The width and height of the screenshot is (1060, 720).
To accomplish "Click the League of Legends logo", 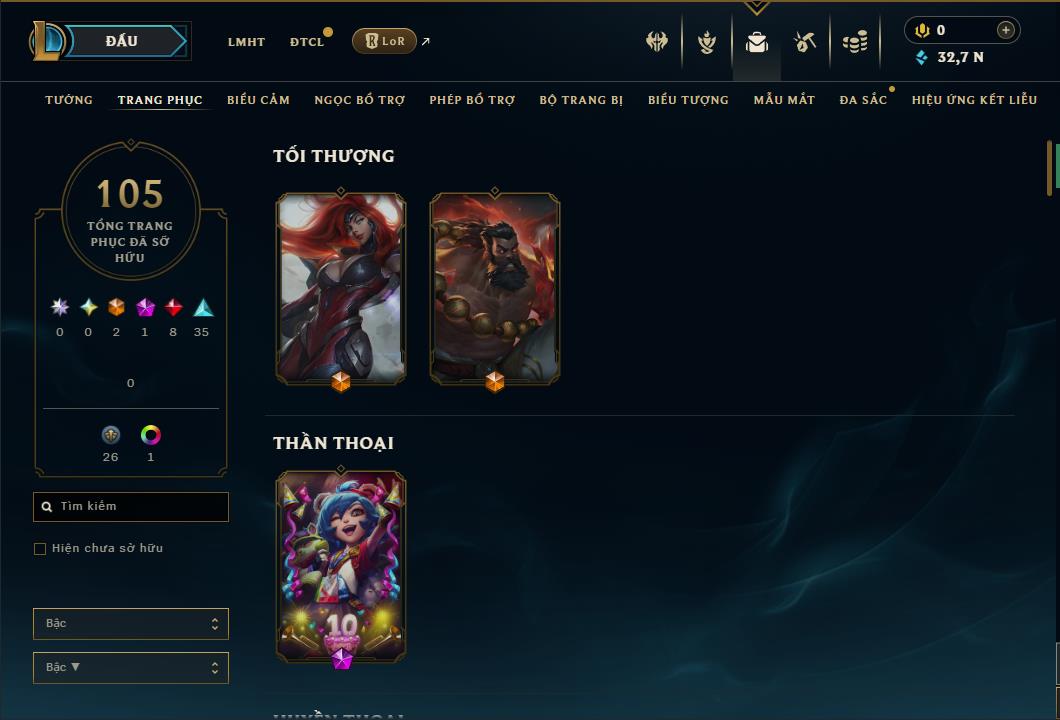I will [46, 41].
